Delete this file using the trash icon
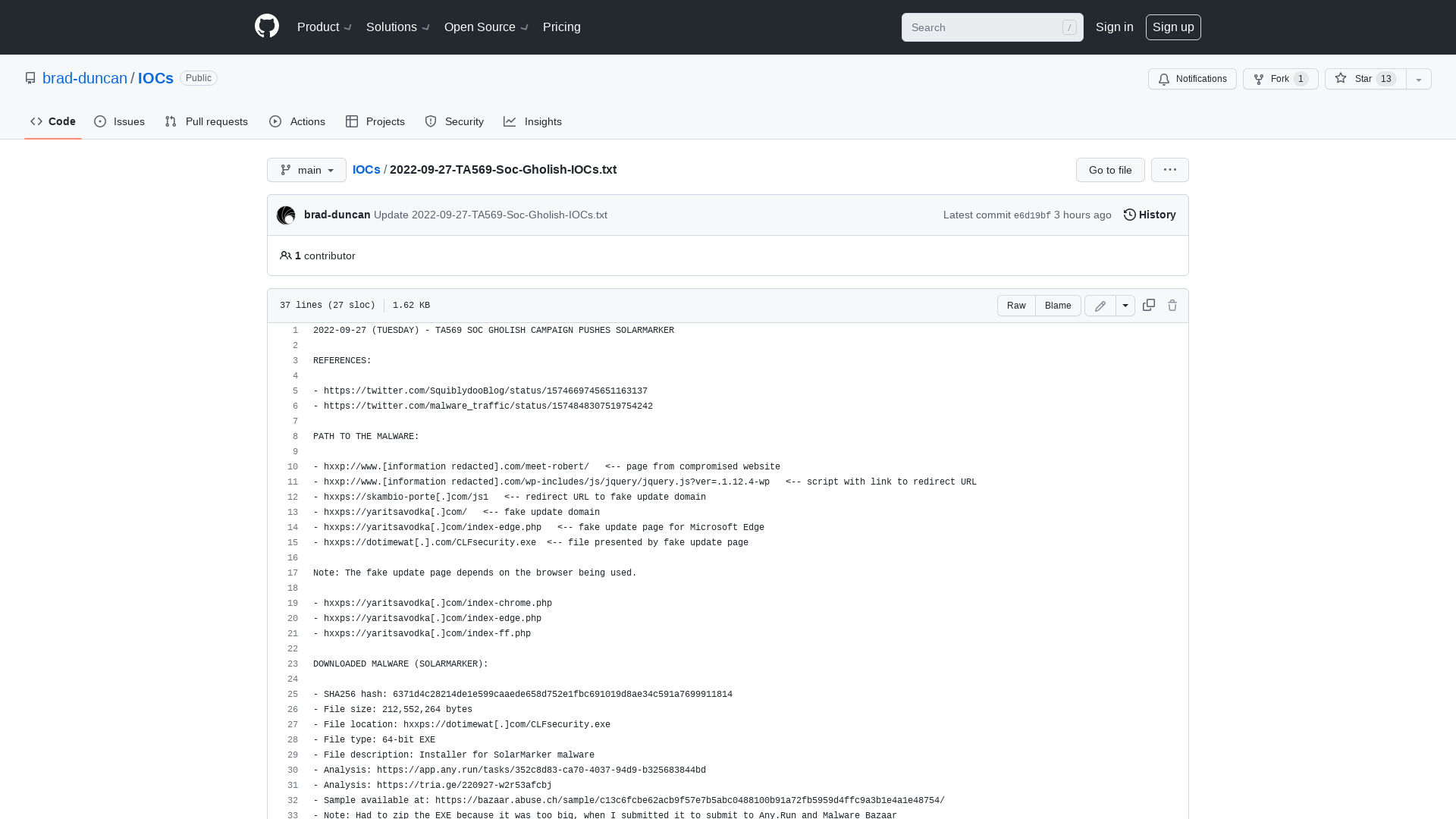The width and height of the screenshot is (1456, 819). (x=1172, y=305)
